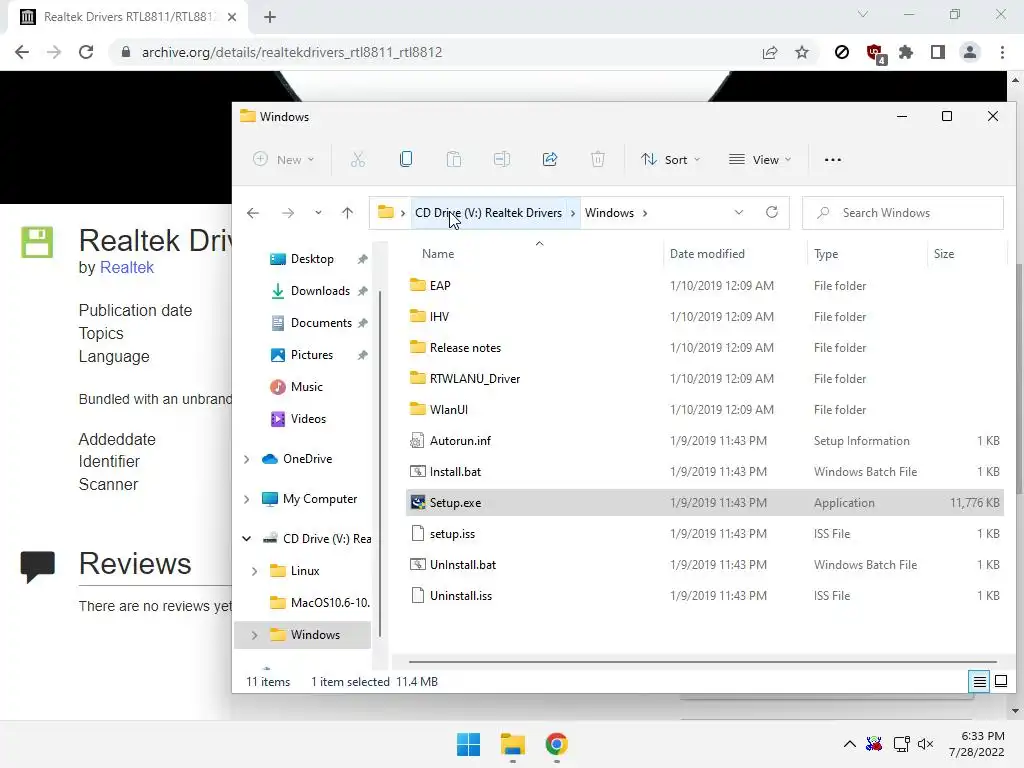
Task: Show hidden system tray icons
Action: coord(850,744)
